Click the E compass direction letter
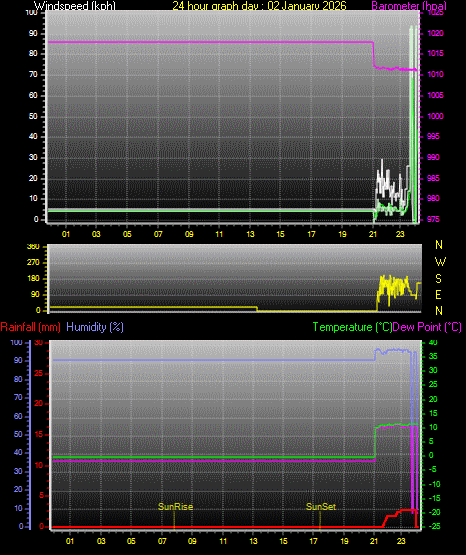The width and height of the screenshot is (466, 555). (438, 295)
